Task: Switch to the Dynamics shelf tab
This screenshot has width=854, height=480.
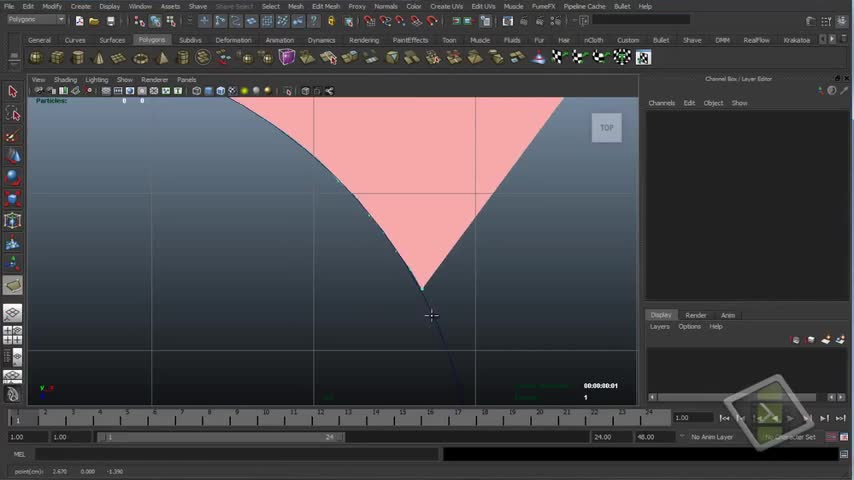Action: point(321,40)
